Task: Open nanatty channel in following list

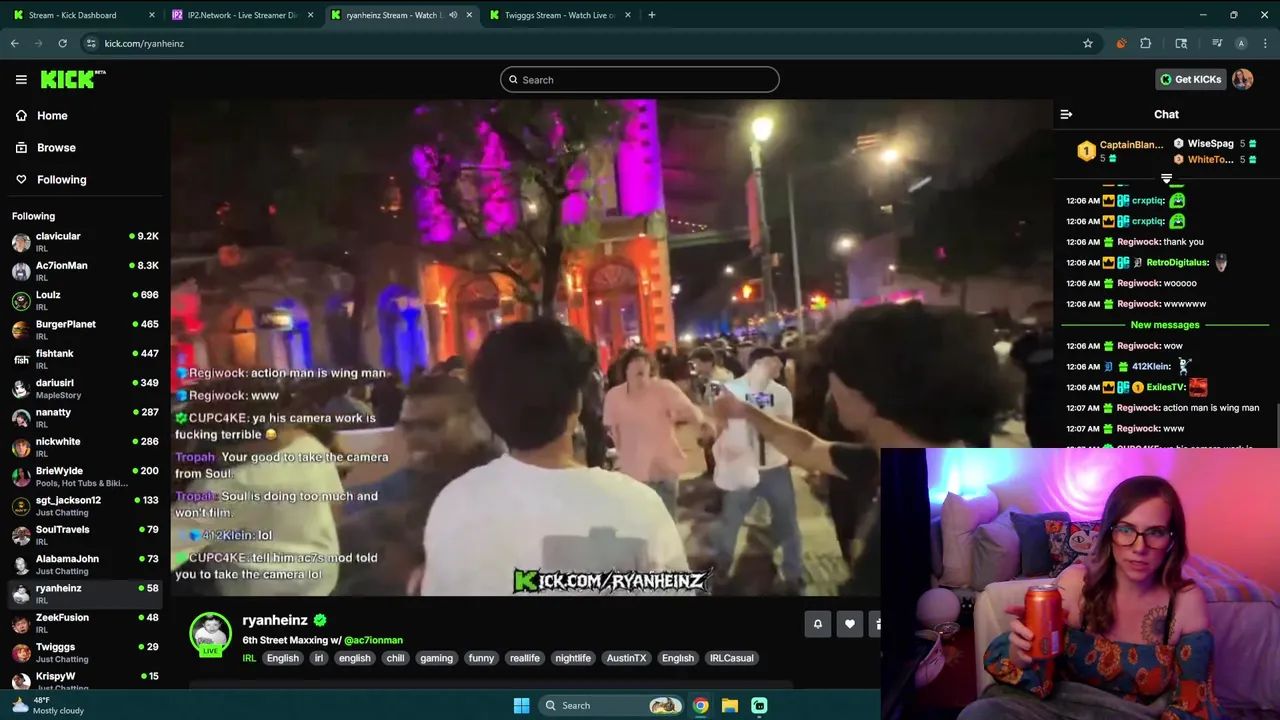Action: [x=85, y=418]
